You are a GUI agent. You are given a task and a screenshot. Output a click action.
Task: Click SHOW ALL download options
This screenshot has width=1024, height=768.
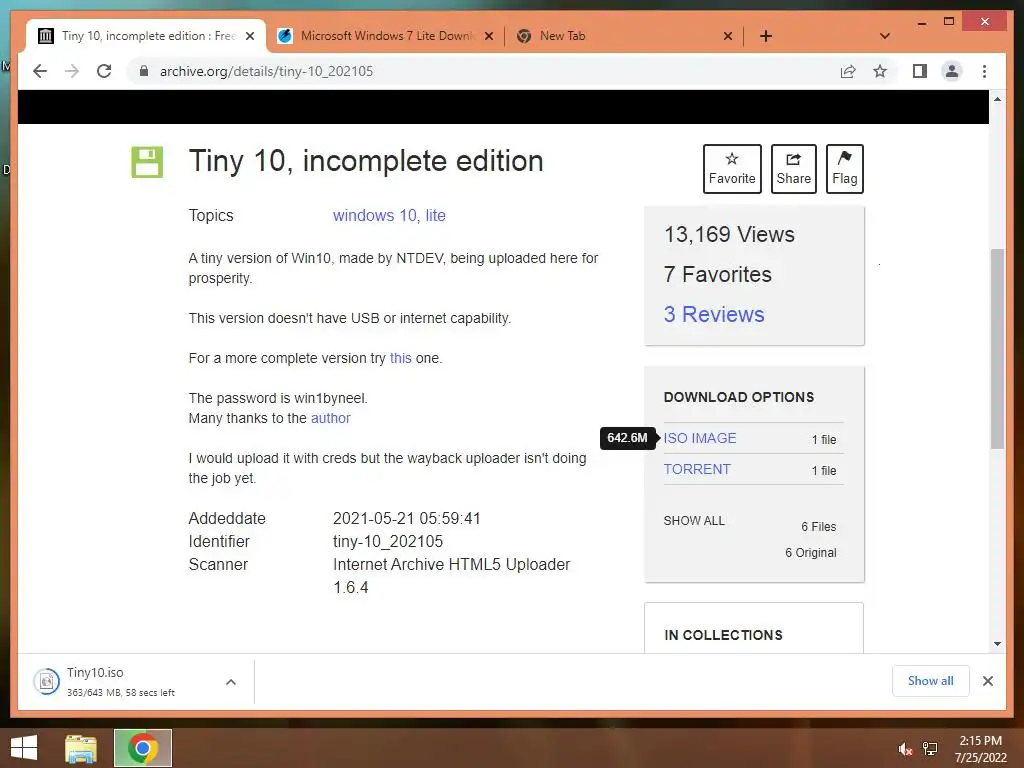pyautogui.click(x=694, y=520)
